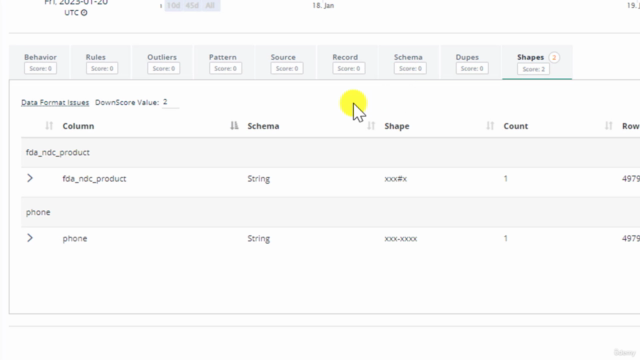Select the All time range button
Viewport: 640px width, 360px height.
(210, 5)
